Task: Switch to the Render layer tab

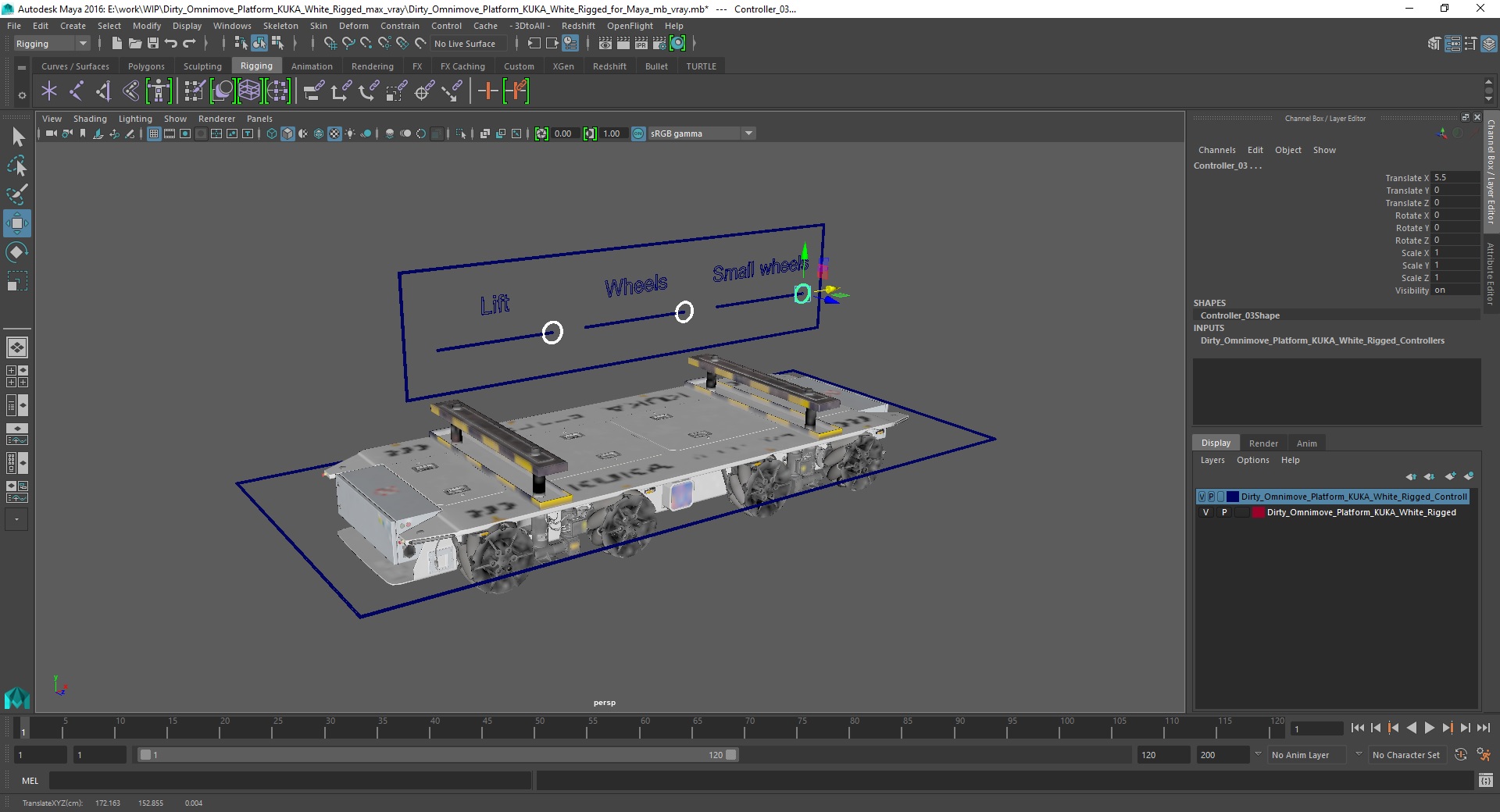Action: pos(1263,443)
